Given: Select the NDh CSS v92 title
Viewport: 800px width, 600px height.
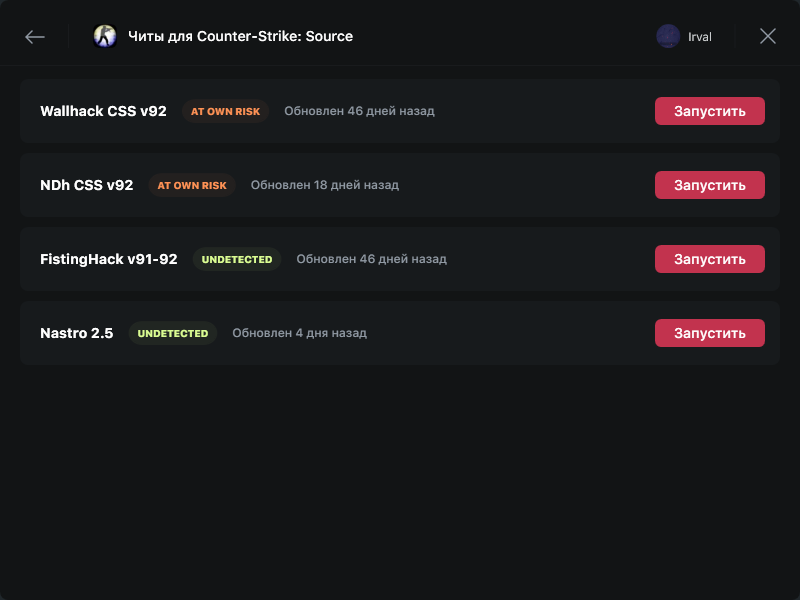Looking at the screenshot, I should [87, 185].
